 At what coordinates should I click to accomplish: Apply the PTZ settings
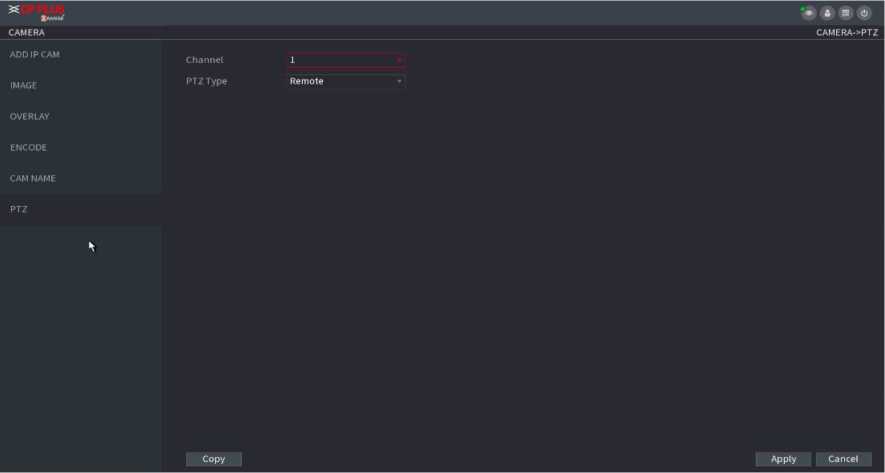(x=783, y=459)
